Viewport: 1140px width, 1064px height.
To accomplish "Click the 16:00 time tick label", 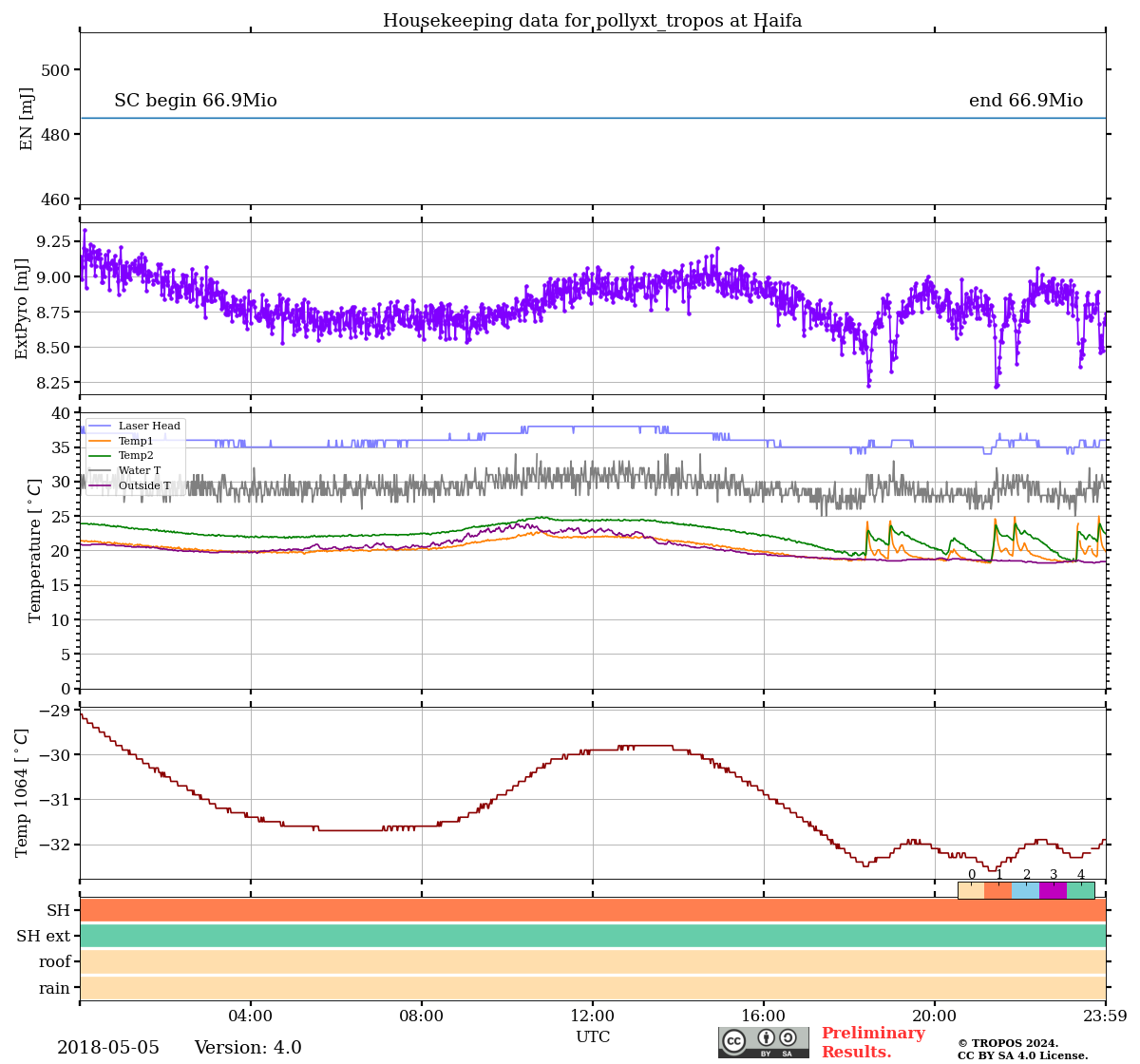I will point(764,1016).
